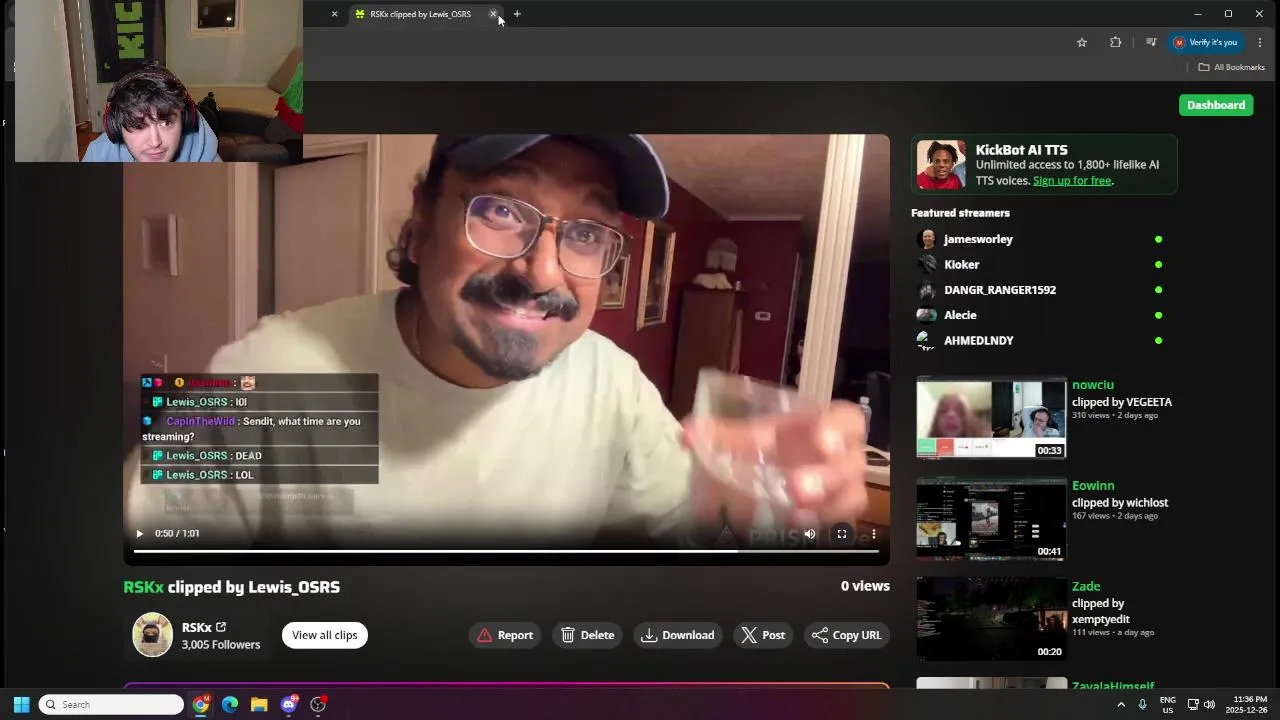This screenshot has height=720, width=1280.
Task: Open the nowciu clip thumbnail
Action: pos(991,418)
